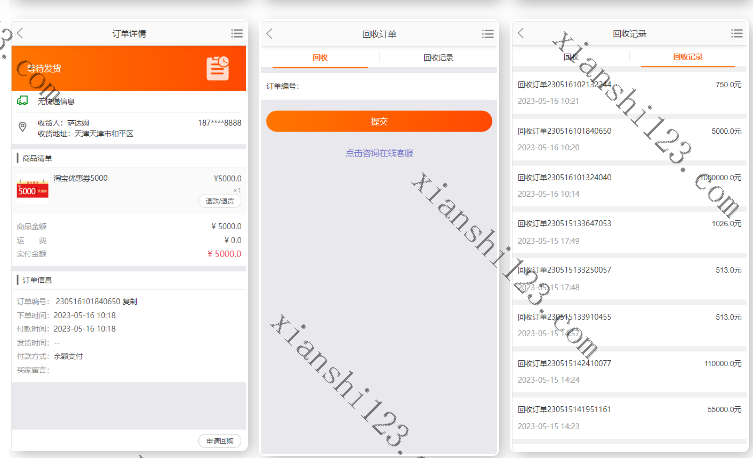
Task: Open the list menu on 订单详情 screen
Action: coord(237,33)
